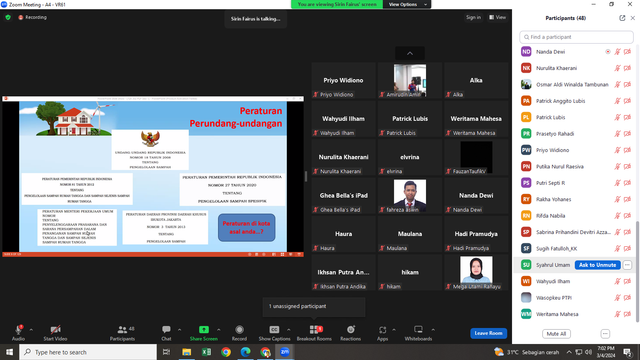Select Sugih Fatulloh_KK participant row

click(576, 248)
